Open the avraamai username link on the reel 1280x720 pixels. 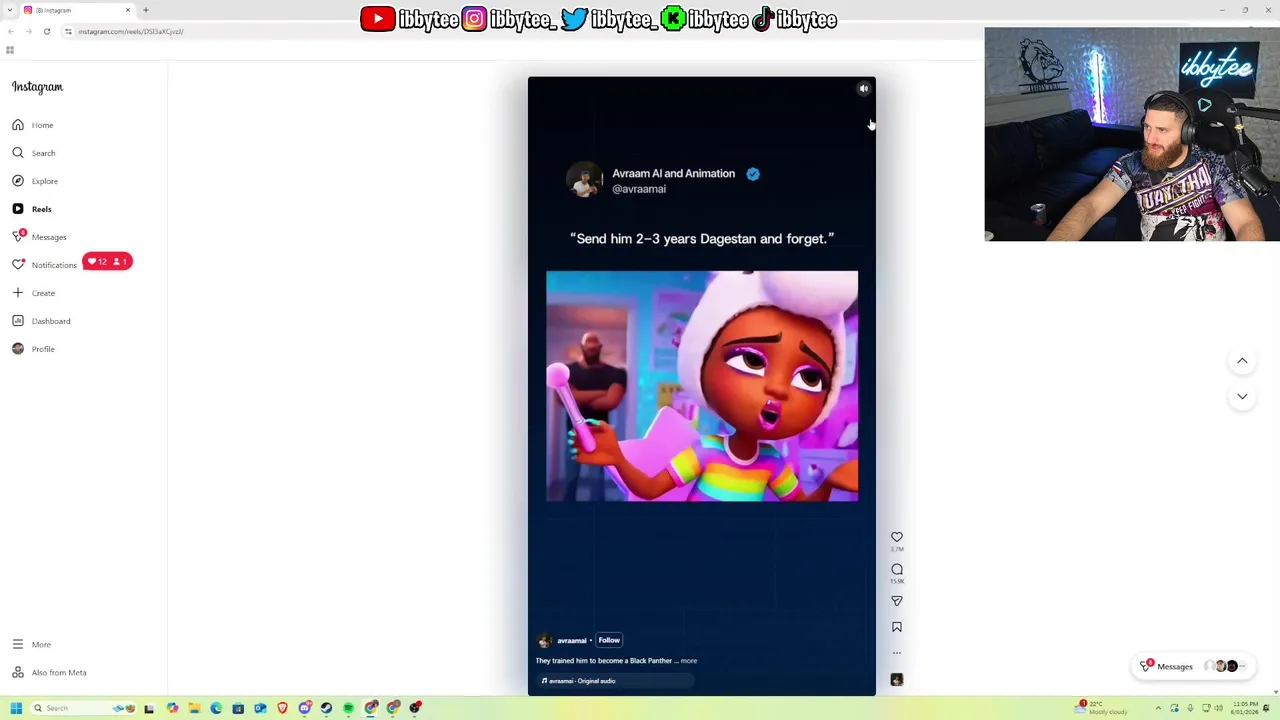(572, 641)
